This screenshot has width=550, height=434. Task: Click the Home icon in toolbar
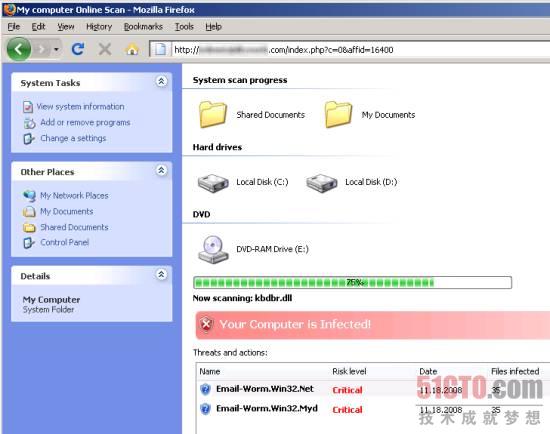(x=132, y=49)
